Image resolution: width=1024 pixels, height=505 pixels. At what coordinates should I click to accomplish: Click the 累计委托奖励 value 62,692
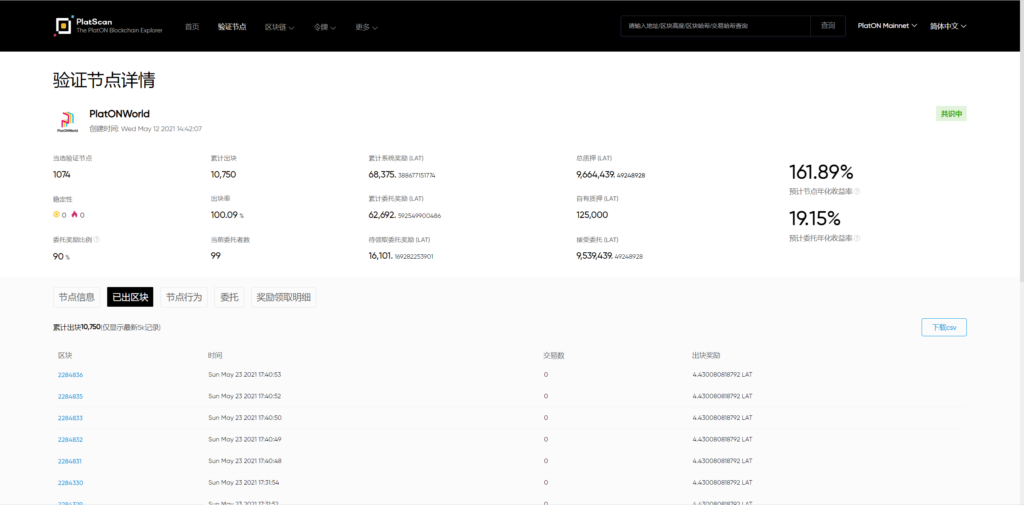(405, 215)
